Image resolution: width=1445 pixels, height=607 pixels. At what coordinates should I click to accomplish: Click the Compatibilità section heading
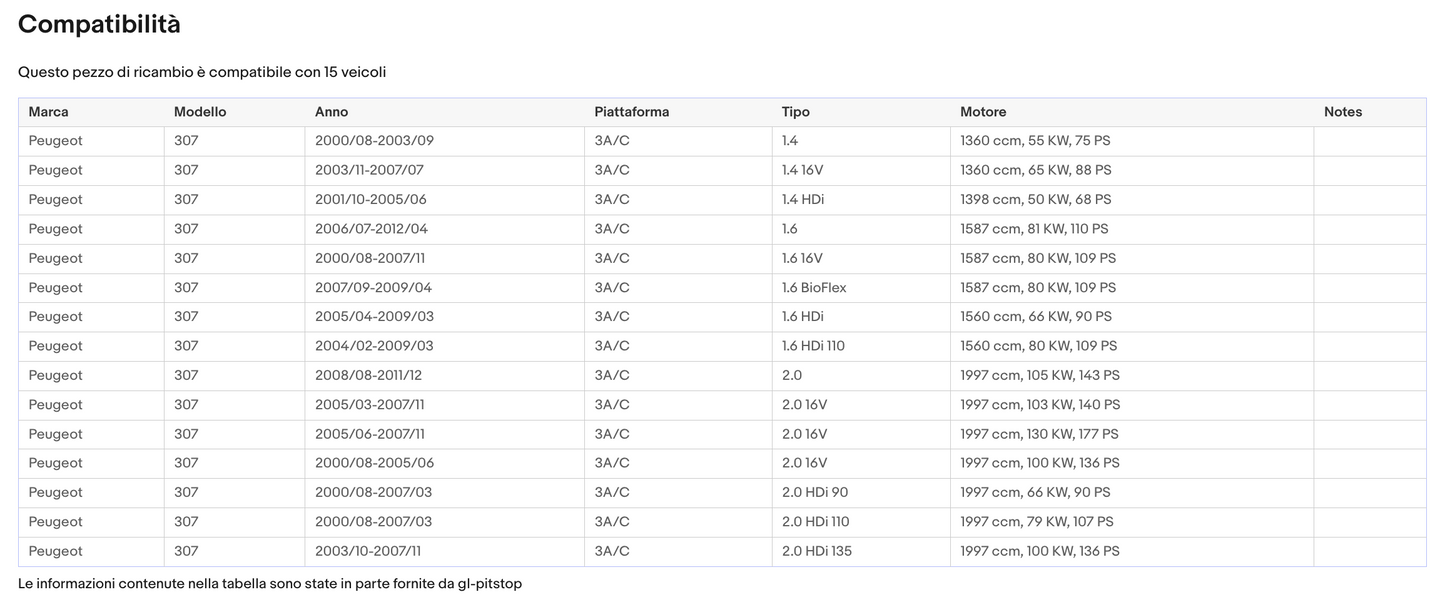pos(99,25)
